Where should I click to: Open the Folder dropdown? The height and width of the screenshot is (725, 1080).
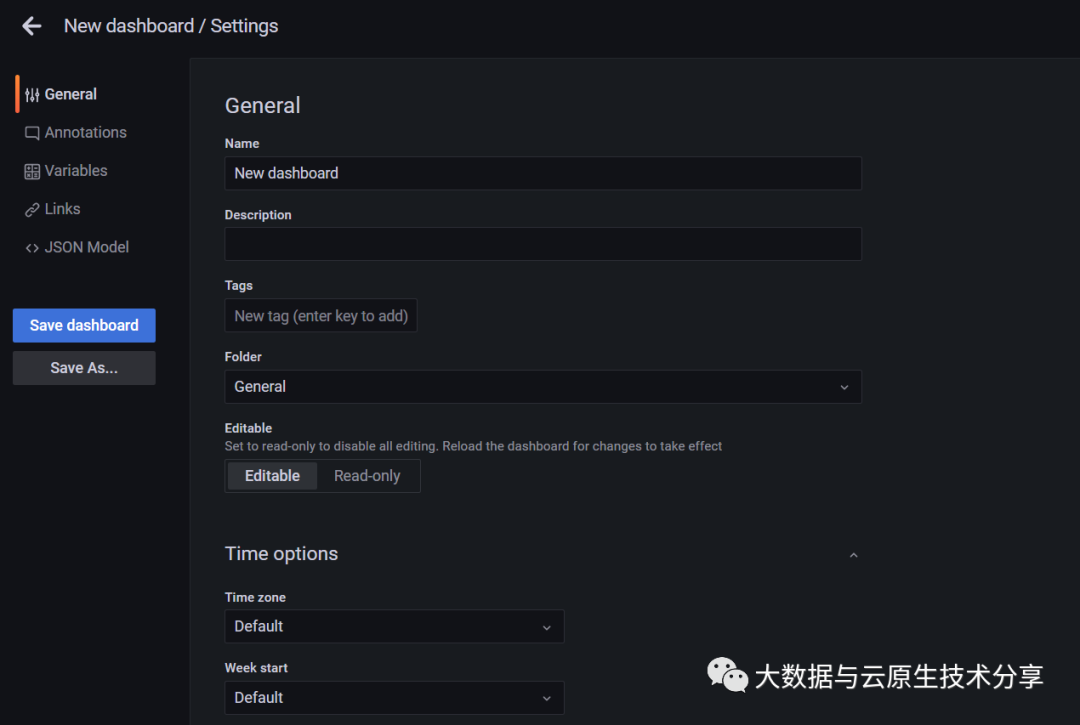pos(542,387)
